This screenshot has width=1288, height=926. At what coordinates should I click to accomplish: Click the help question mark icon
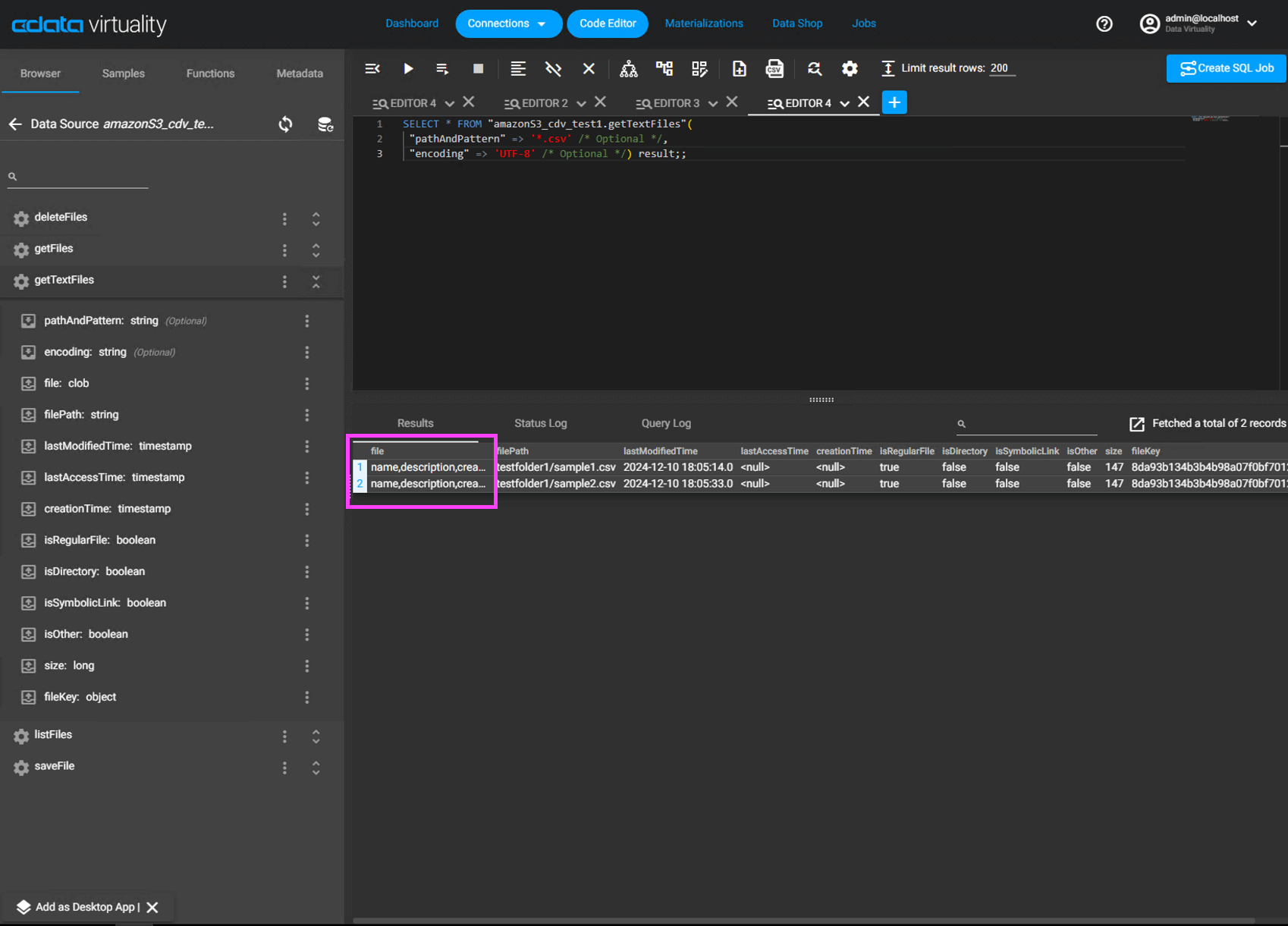[x=1104, y=24]
